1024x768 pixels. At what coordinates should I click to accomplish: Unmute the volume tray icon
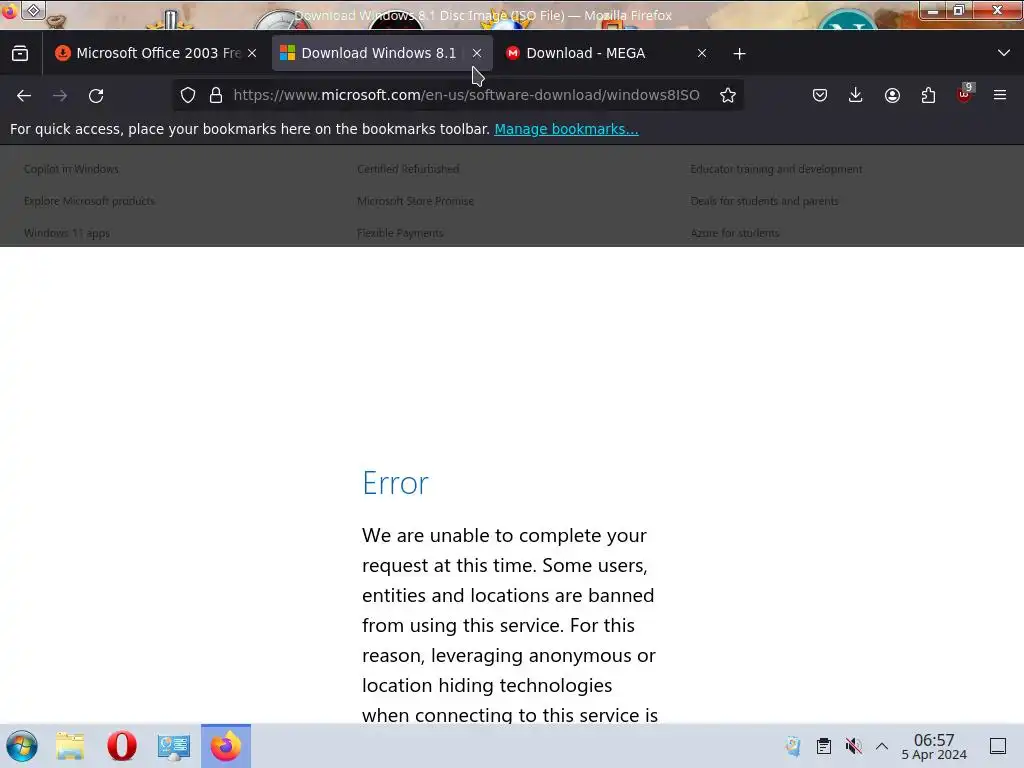coord(853,746)
